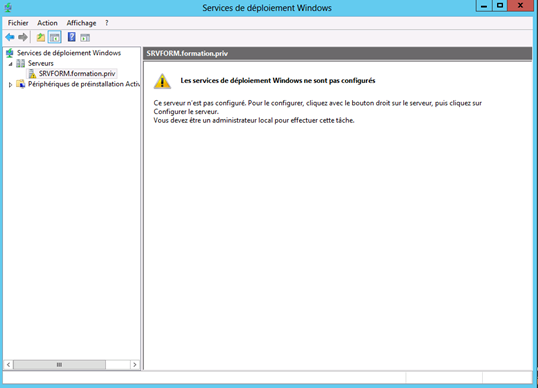Select Périphériques de préinstallation Active Directory node

(x=84, y=84)
